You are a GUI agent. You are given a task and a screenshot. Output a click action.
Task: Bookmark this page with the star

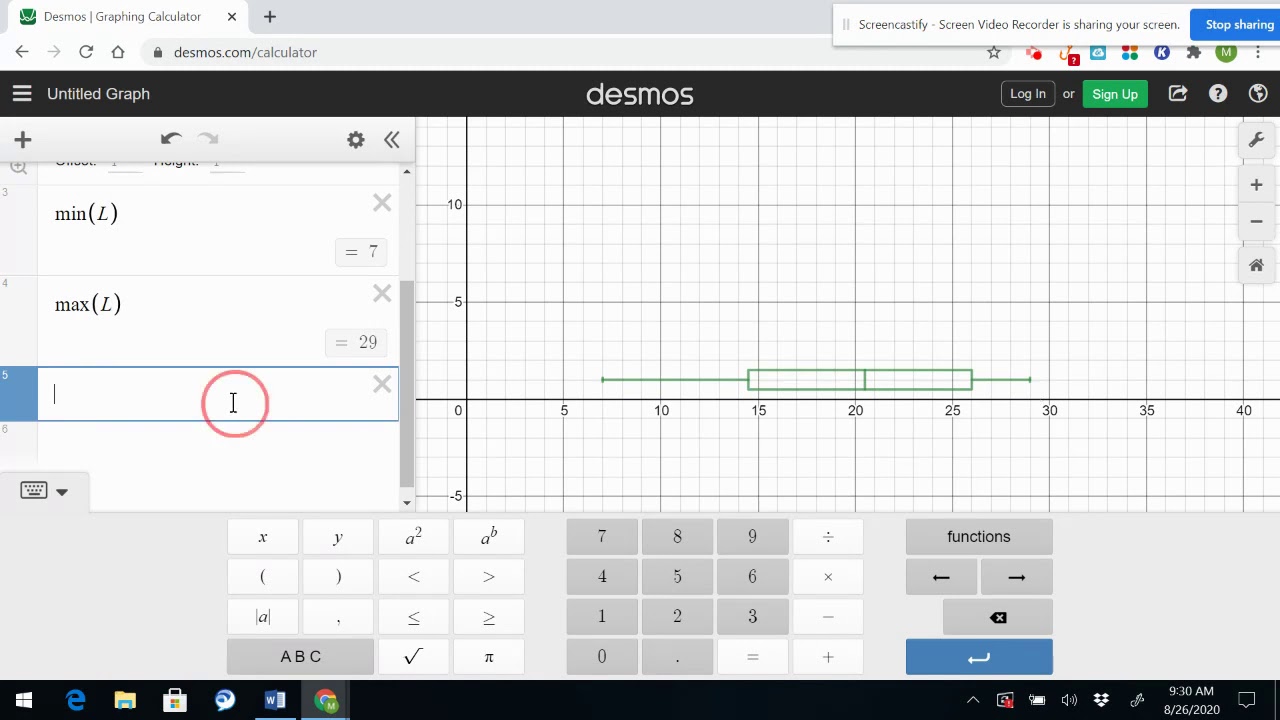994,52
